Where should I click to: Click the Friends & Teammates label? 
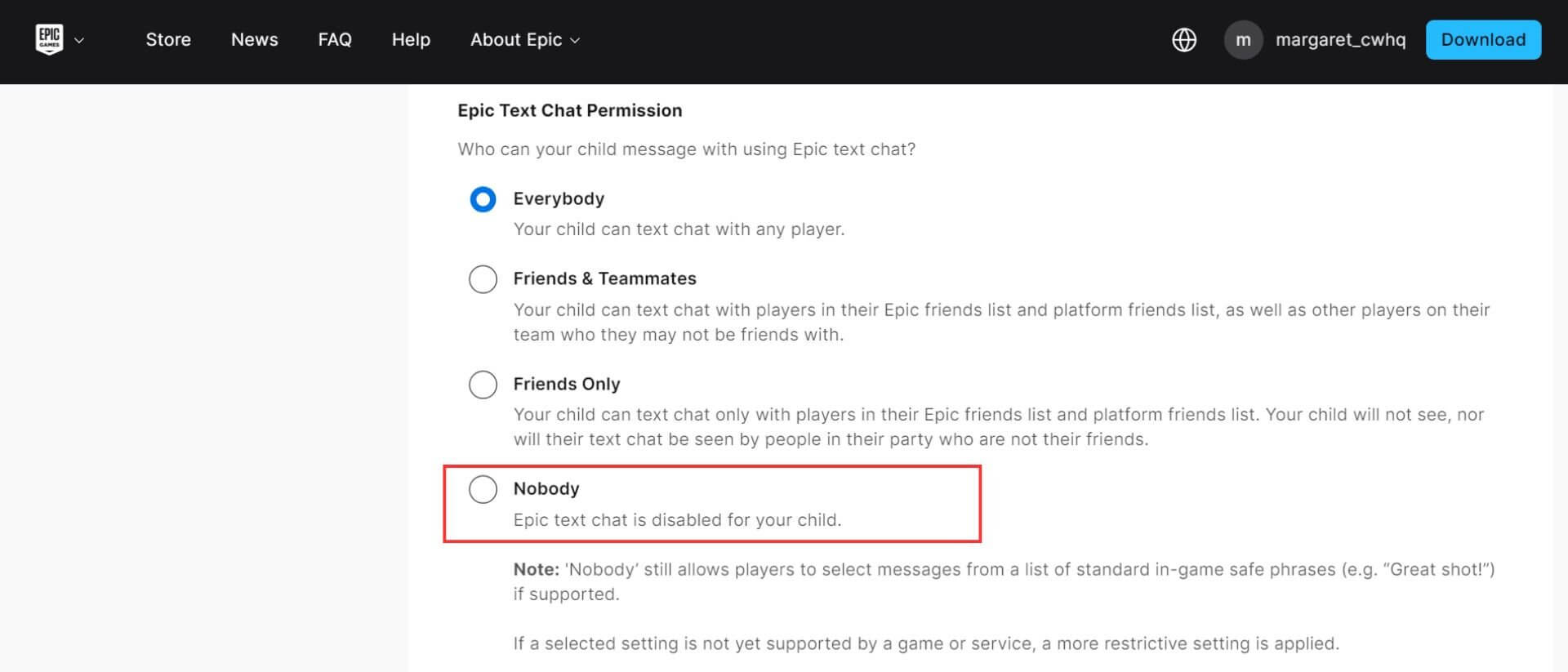click(604, 278)
